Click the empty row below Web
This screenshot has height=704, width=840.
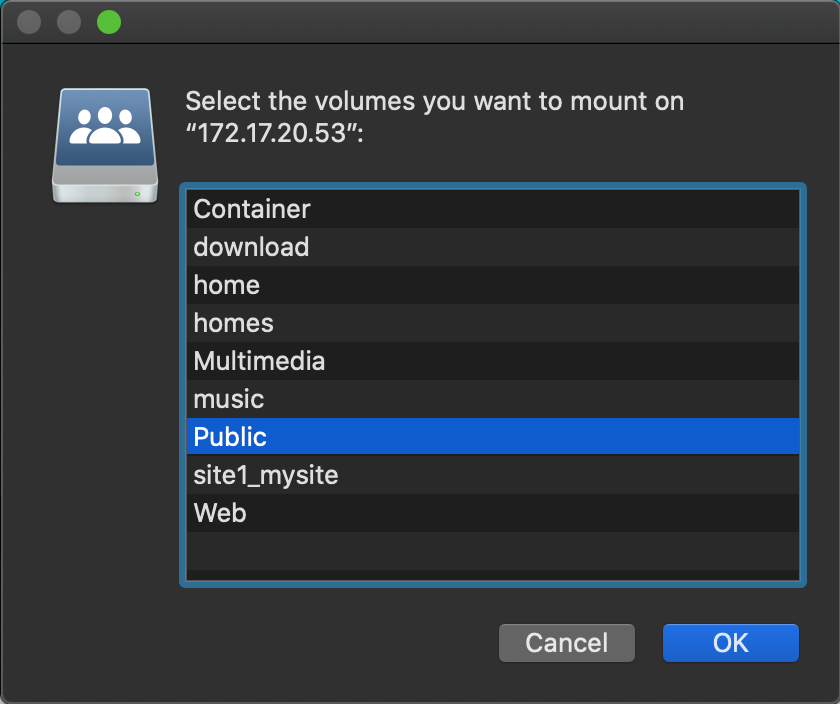tap(493, 551)
